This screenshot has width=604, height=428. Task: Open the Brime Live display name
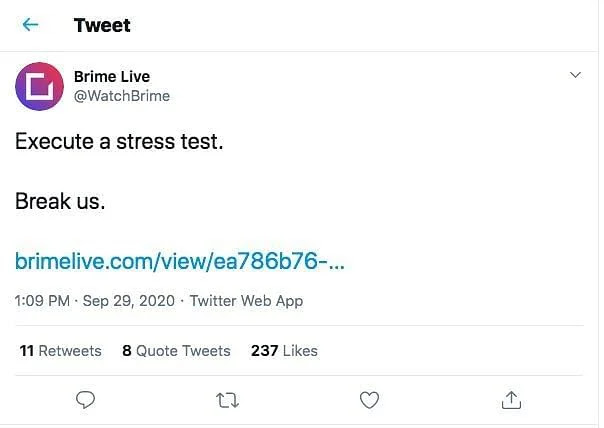112,77
